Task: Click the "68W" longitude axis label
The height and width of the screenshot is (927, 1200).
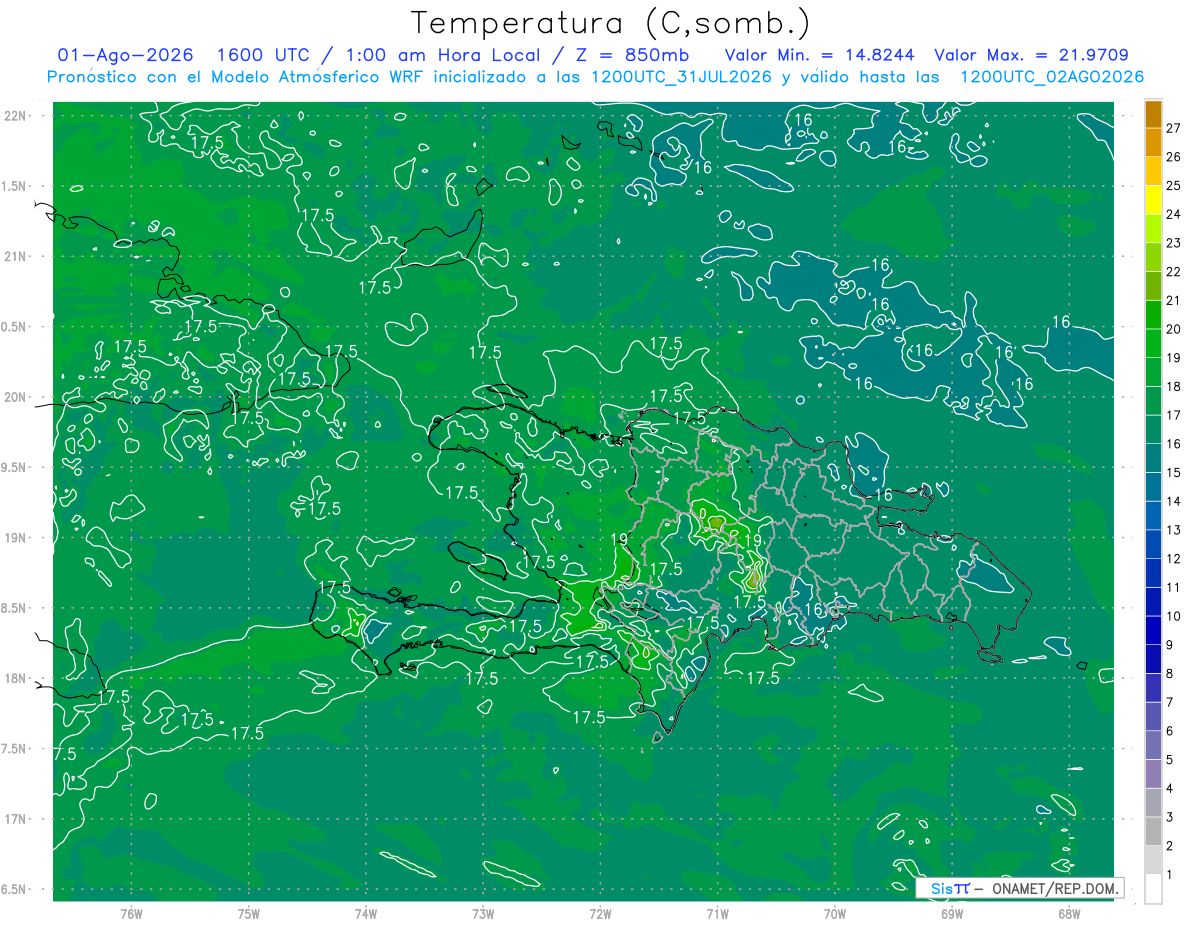Action: click(x=1069, y=912)
